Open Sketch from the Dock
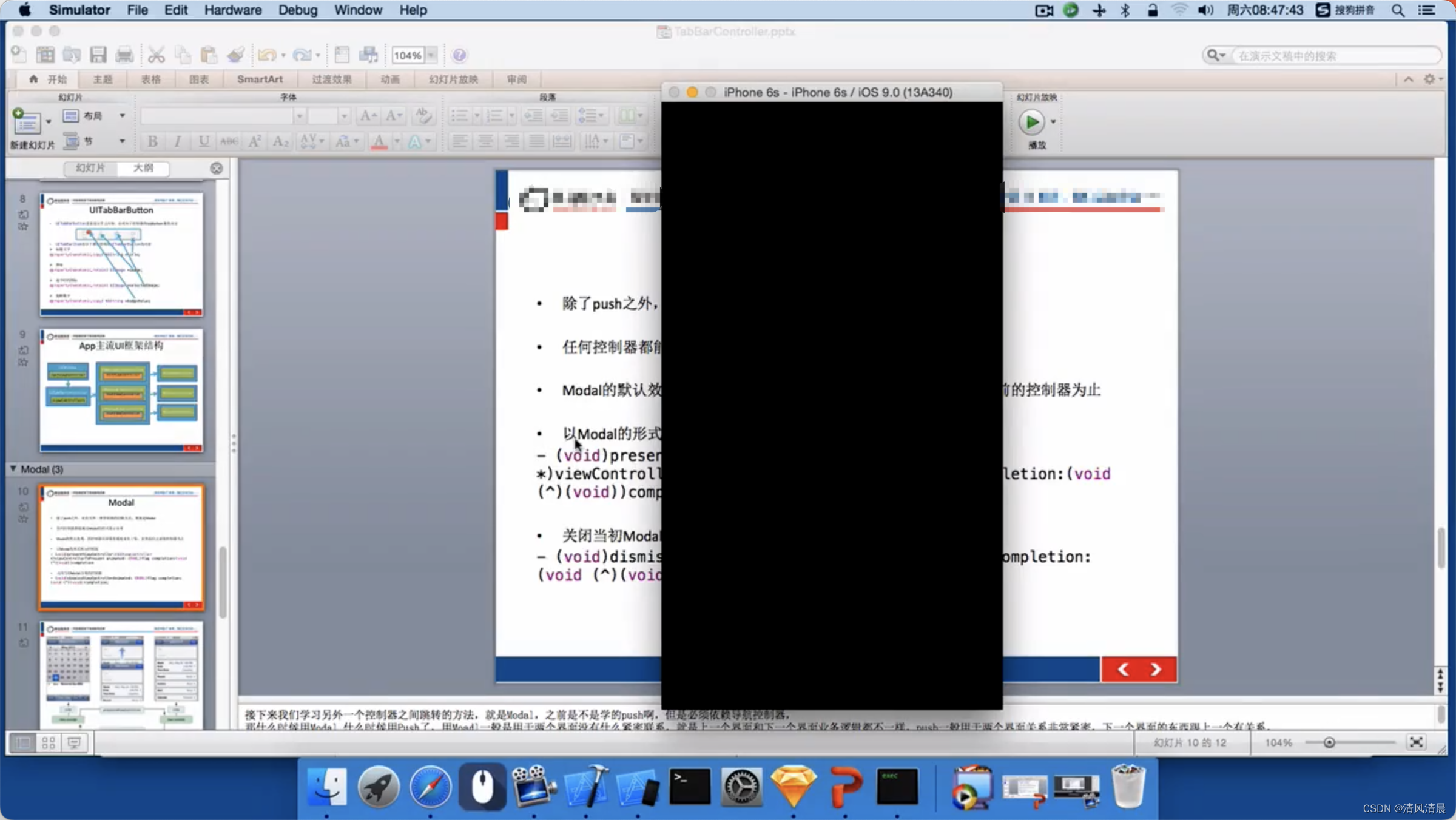Screen dimensions: 1456x820 (794, 787)
